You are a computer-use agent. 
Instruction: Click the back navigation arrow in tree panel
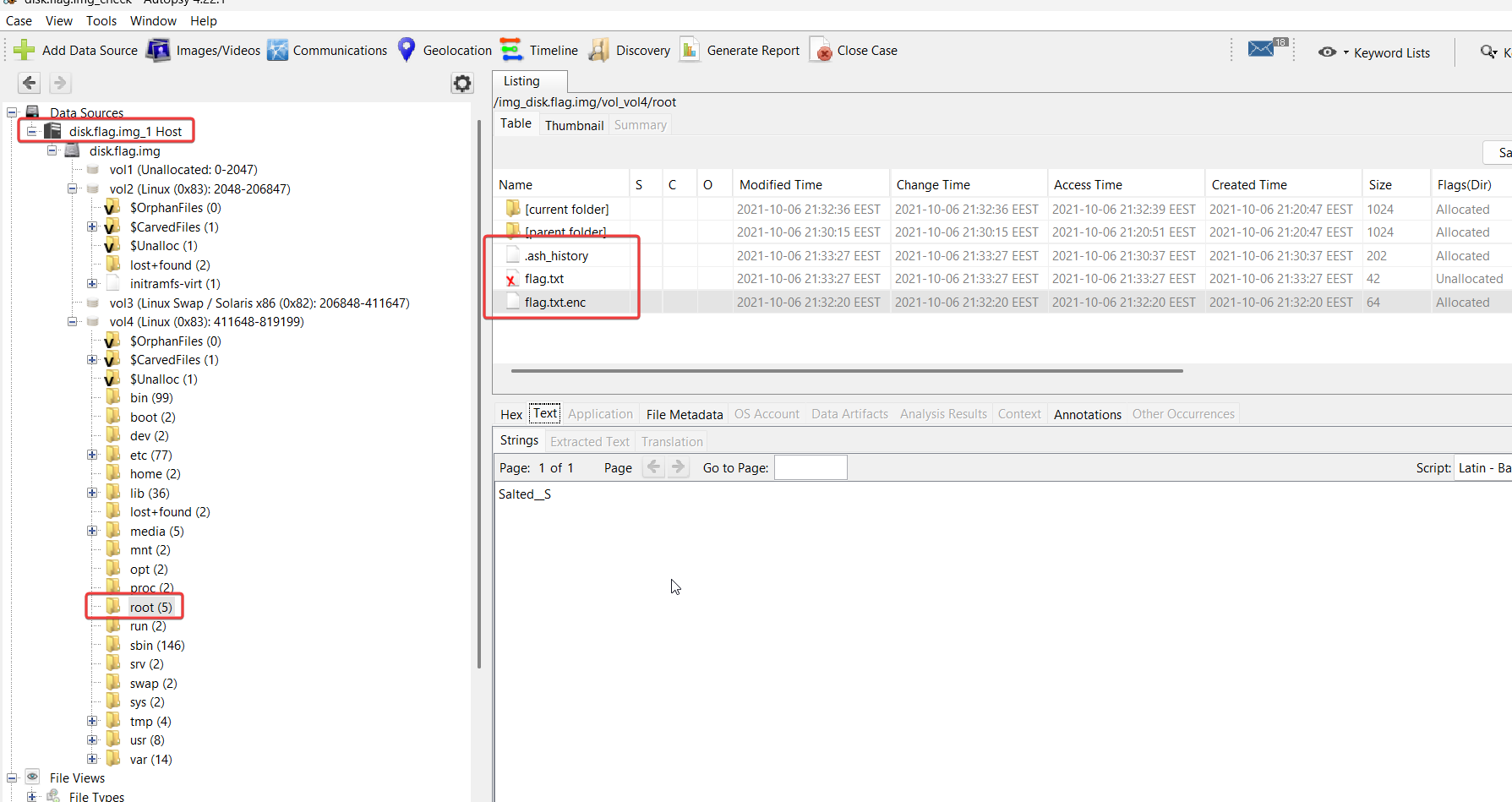point(30,83)
